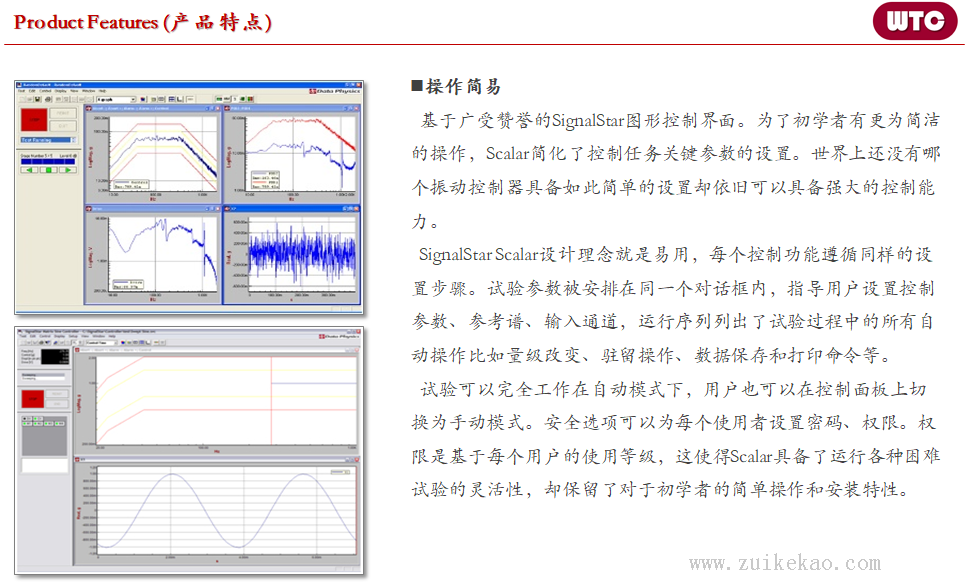Click red STOP button in sine controller window
Viewport: 965px width, 584px height.
[33, 399]
